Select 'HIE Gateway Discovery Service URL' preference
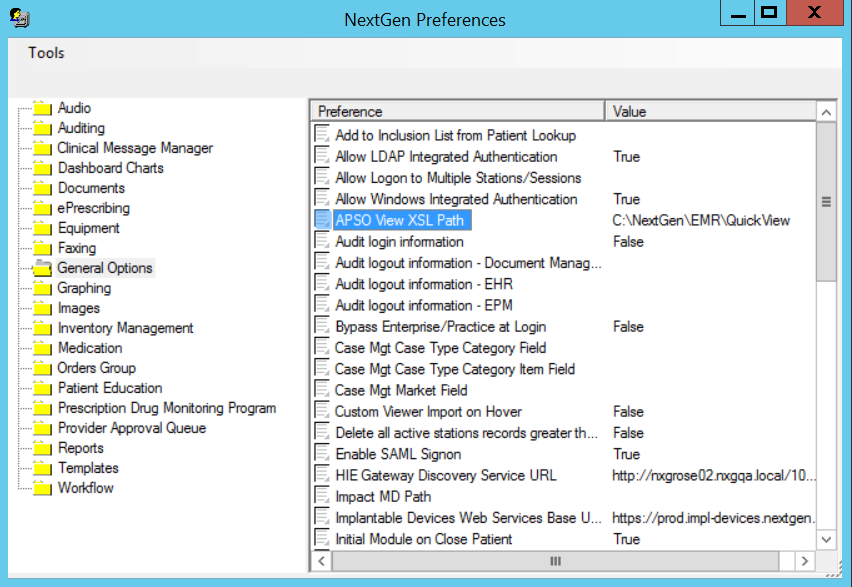The image size is (852, 587). (446, 476)
